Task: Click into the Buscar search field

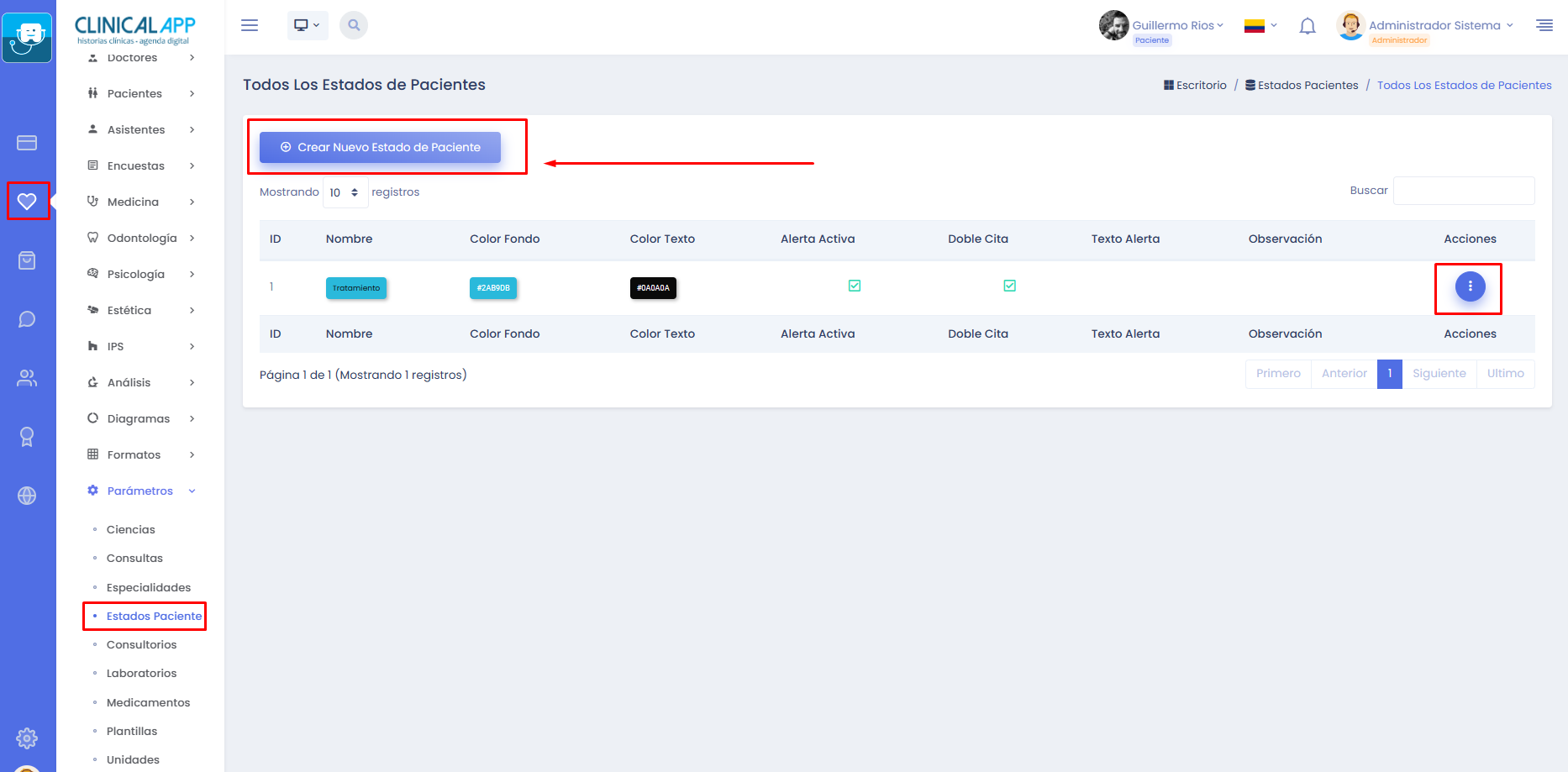Action: coord(1463,191)
